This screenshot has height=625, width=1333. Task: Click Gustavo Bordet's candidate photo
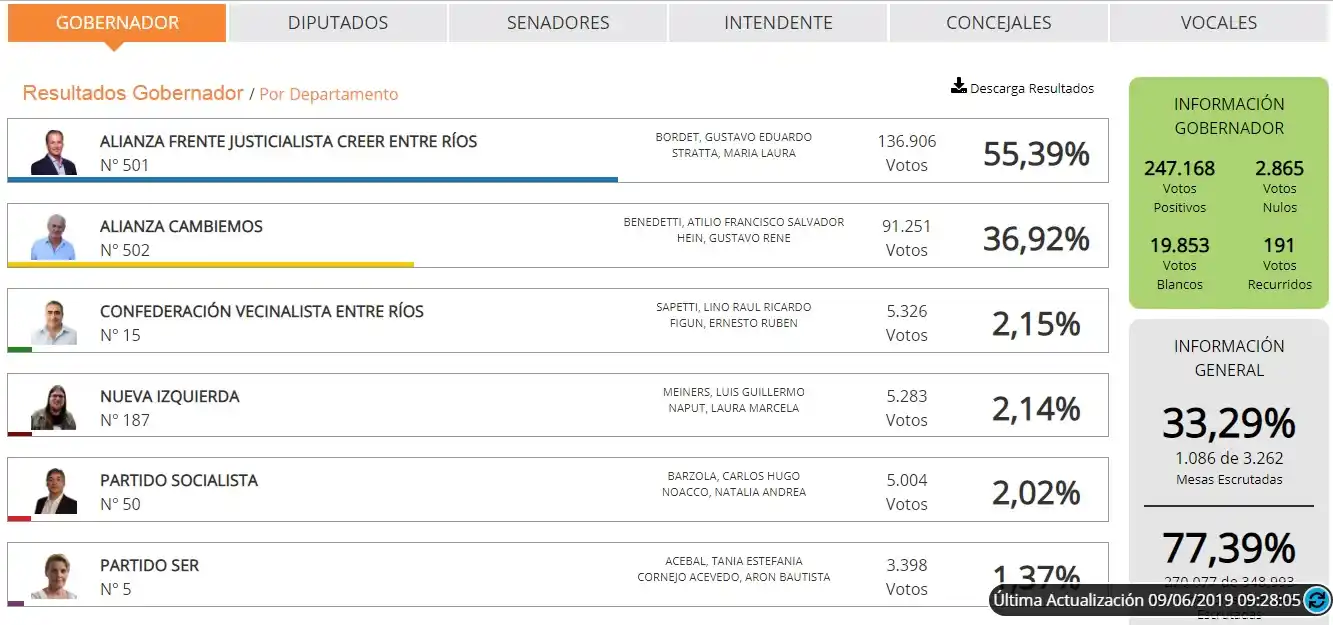click(x=54, y=152)
